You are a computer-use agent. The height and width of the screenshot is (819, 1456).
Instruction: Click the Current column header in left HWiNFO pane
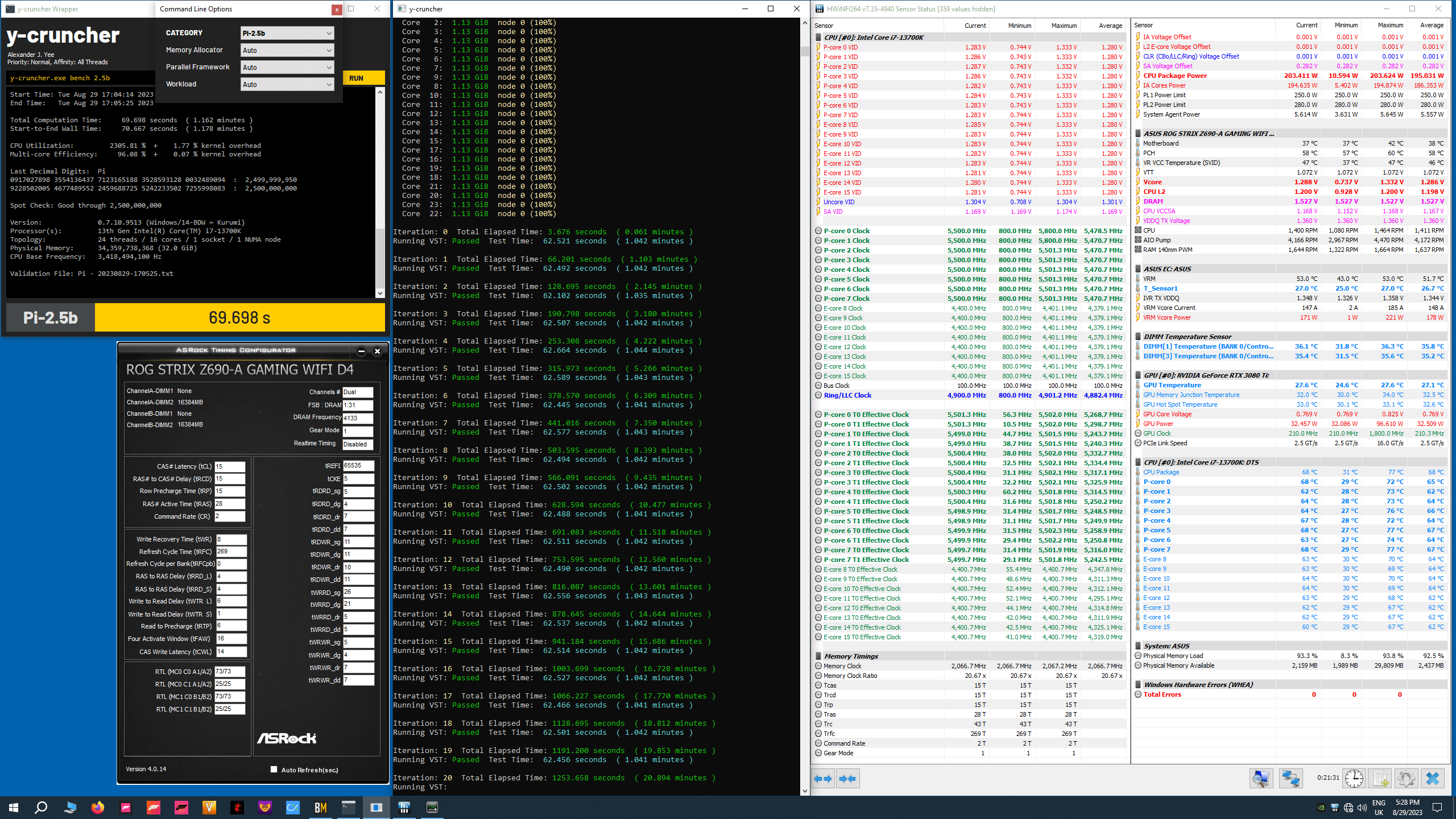pyautogui.click(x=967, y=26)
